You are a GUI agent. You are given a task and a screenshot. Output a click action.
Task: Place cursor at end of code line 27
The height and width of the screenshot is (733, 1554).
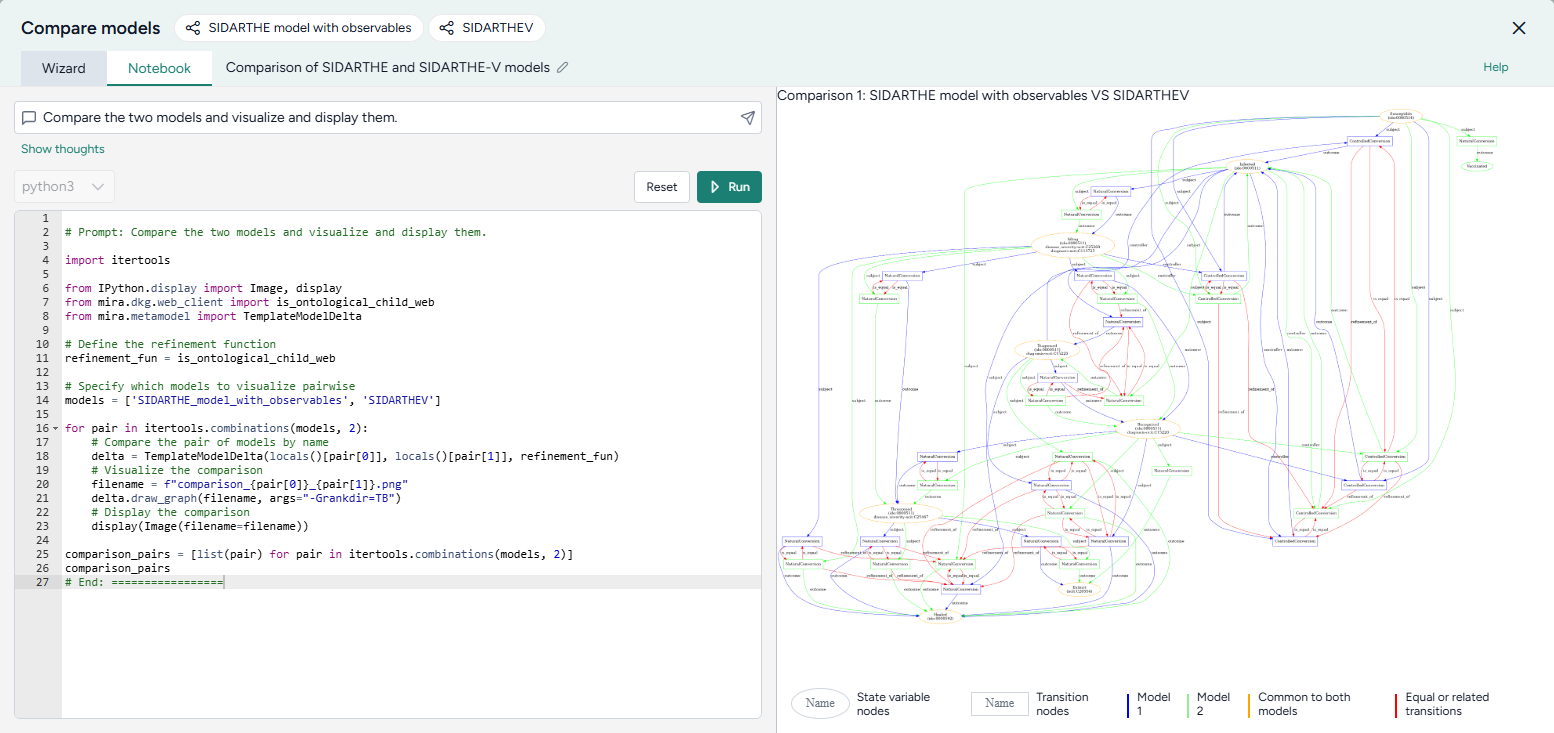[225, 582]
